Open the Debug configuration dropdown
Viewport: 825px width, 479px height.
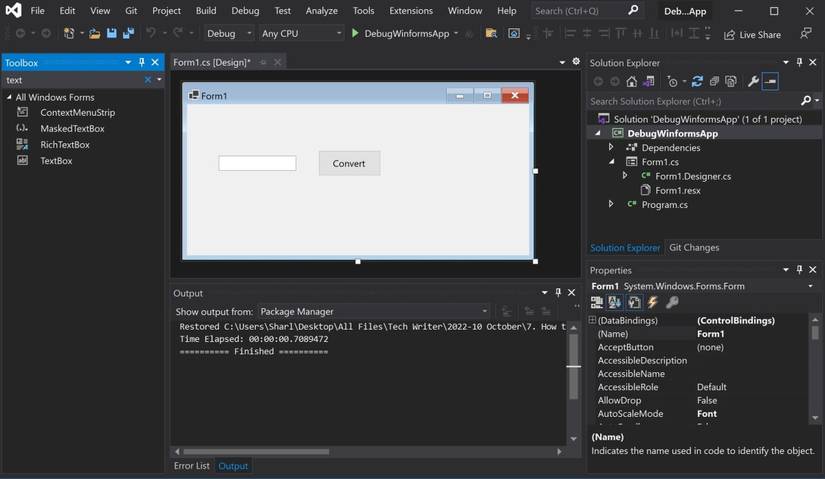[x=229, y=33]
